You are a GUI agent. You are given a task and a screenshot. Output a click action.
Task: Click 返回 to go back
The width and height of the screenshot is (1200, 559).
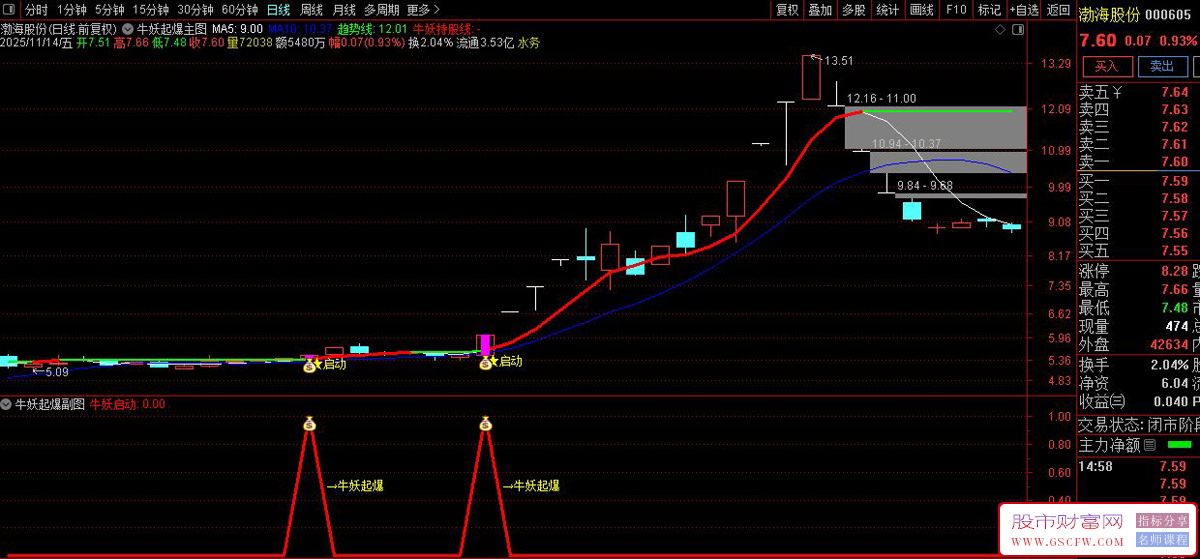pos(1058,9)
